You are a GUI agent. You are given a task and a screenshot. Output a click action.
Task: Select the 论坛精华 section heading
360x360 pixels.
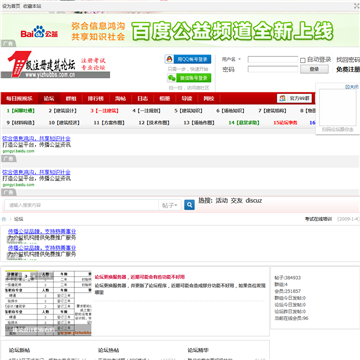[x=198, y=350]
